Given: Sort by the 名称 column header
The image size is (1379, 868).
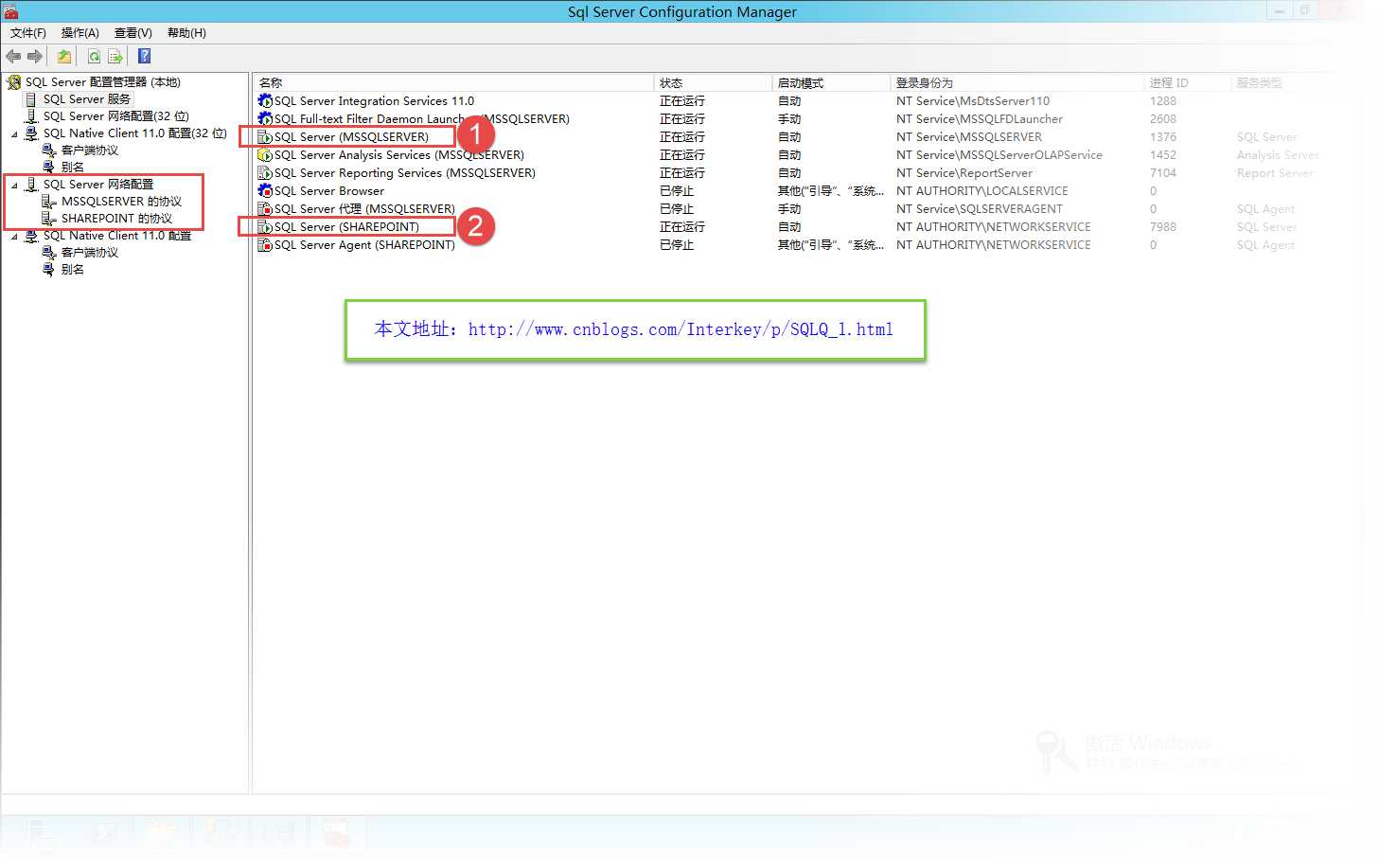Looking at the screenshot, I should point(453,83).
